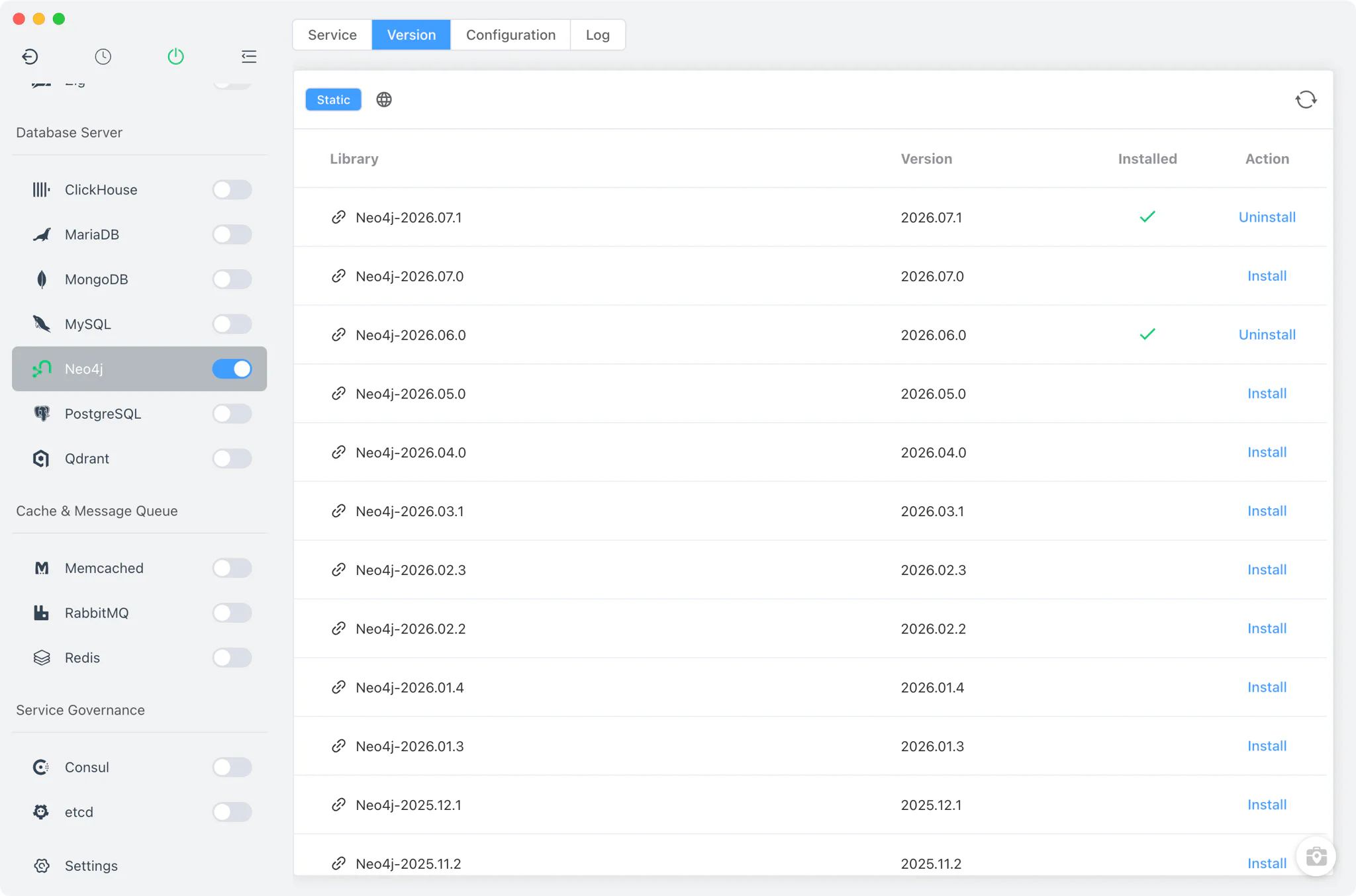
Task: Enable the Qdrant toggle
Action: pos(232,459)
